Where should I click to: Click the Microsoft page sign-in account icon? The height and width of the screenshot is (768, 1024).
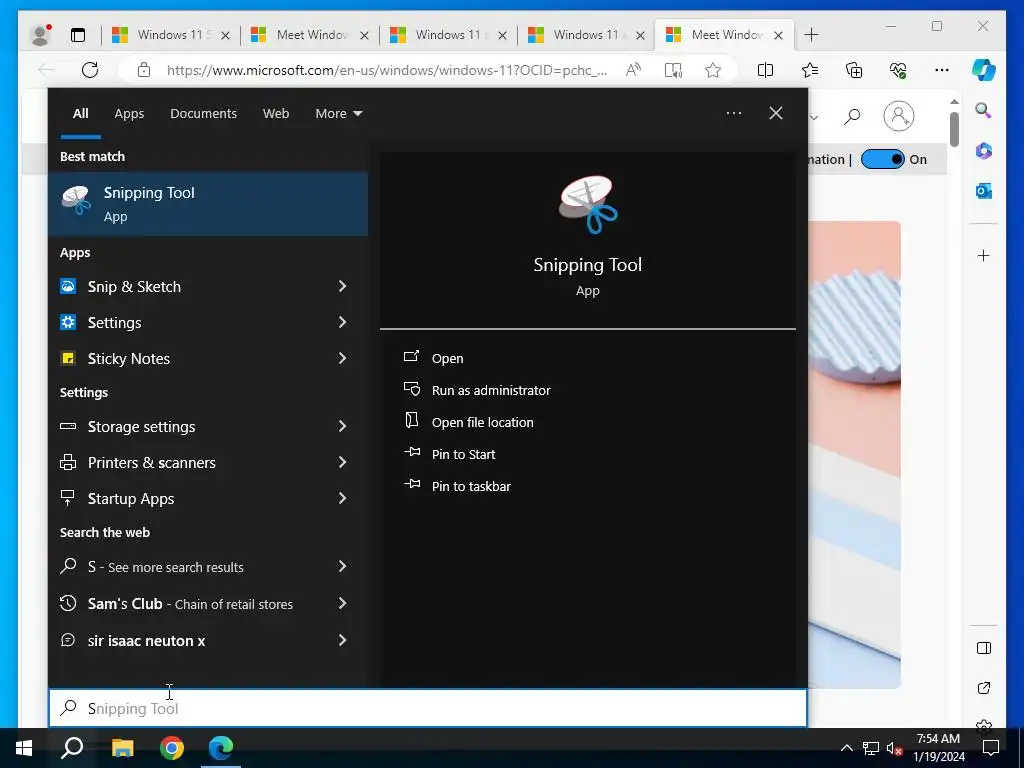[x=899, y=116]
